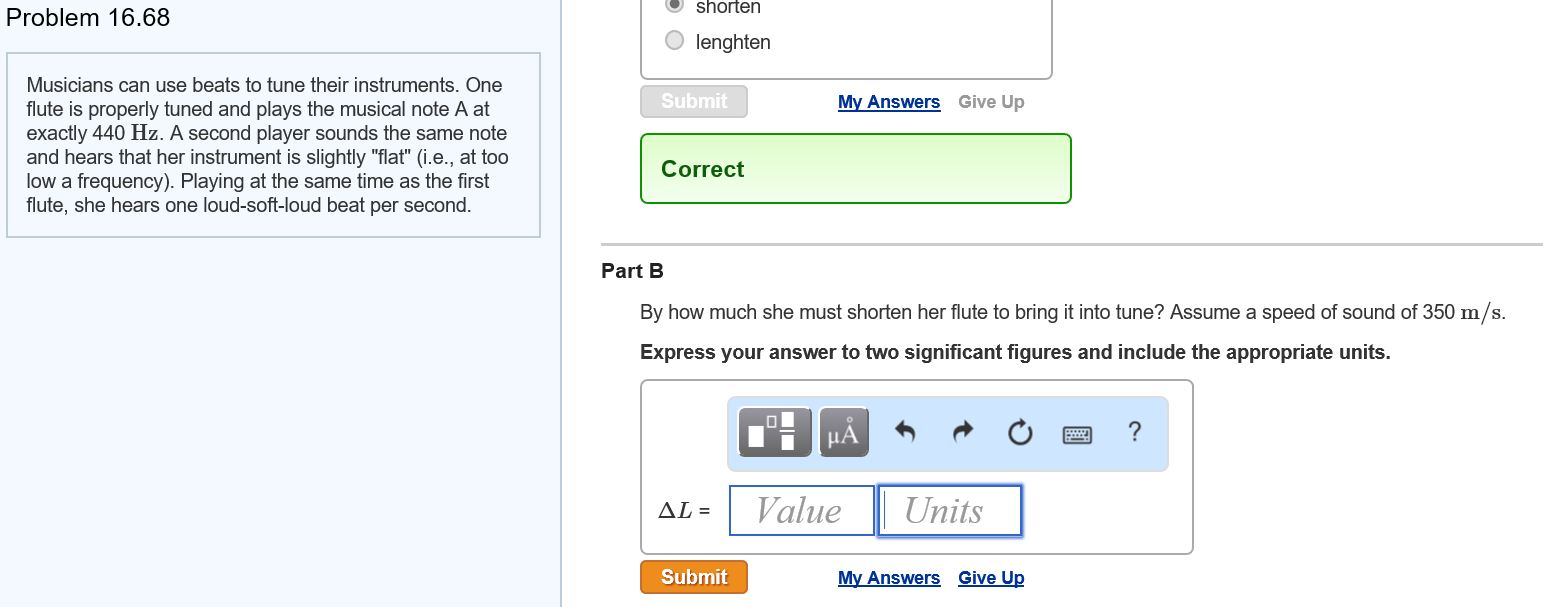The image size is (1543, 607).
Task: Click the redo arrow icon
Action: point(962,432)
